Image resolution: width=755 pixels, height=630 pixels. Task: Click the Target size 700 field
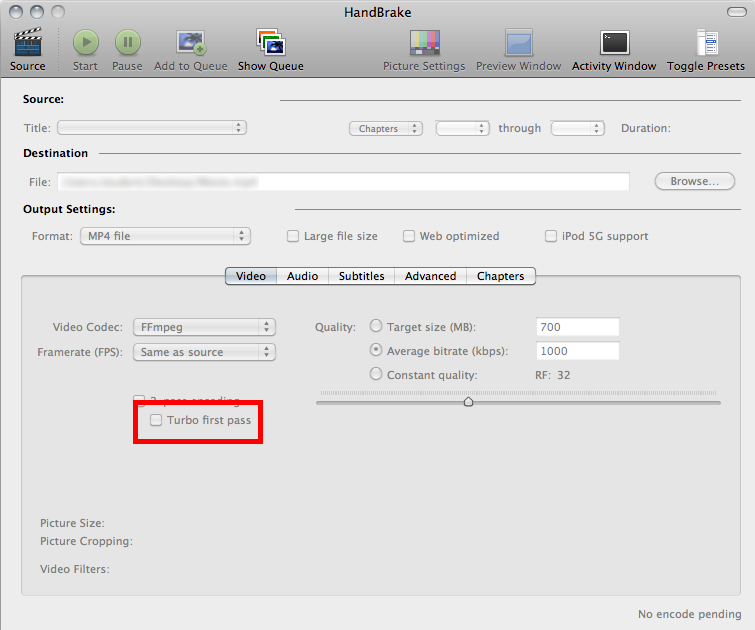pos(577,327)
